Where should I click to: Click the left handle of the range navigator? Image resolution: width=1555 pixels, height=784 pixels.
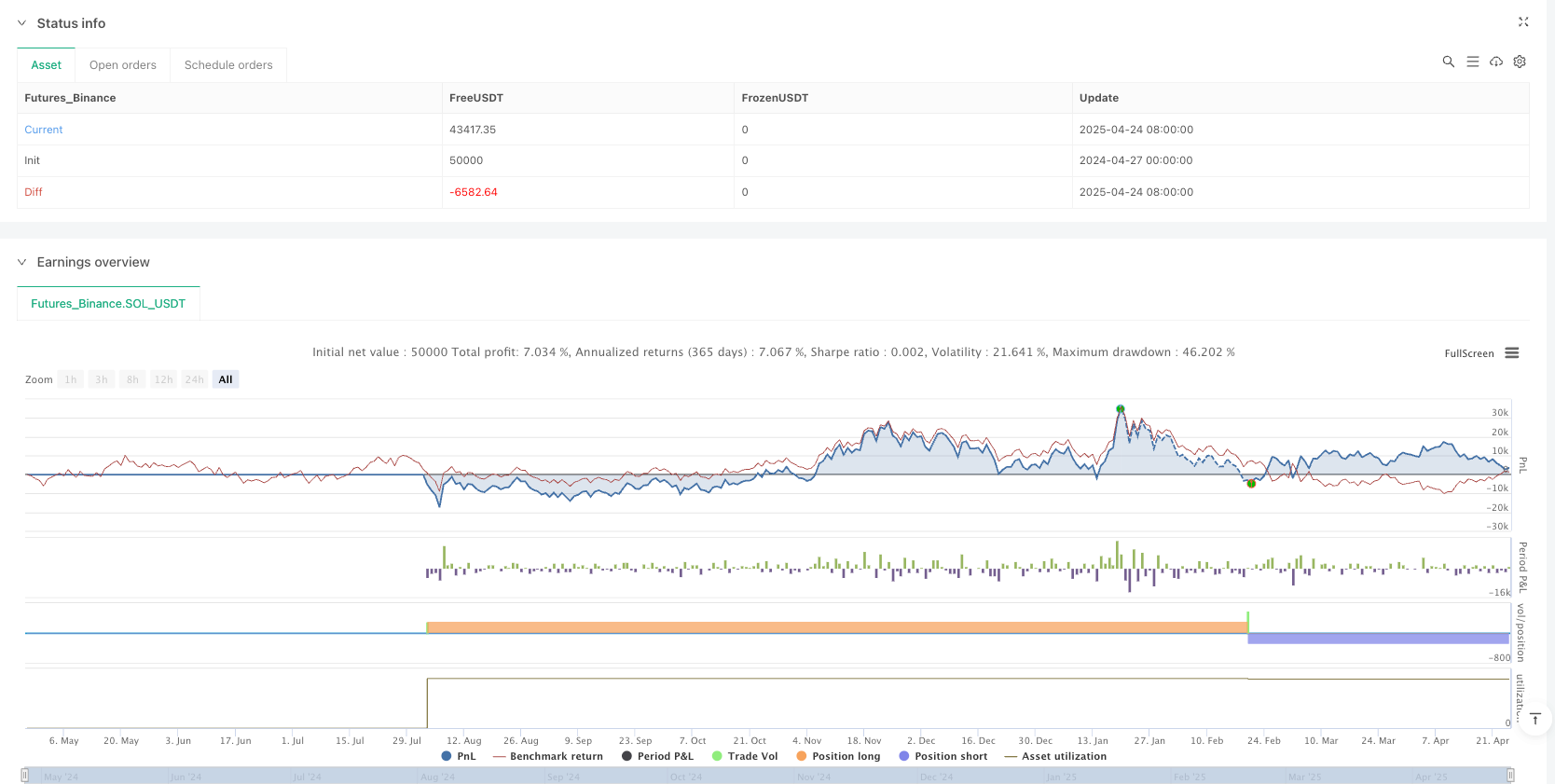click(25, 775)
